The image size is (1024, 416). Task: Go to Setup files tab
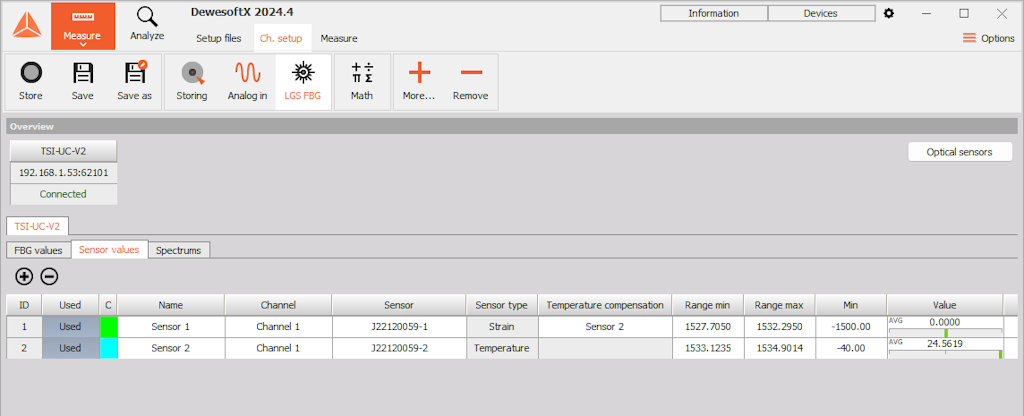coord(219,39)
